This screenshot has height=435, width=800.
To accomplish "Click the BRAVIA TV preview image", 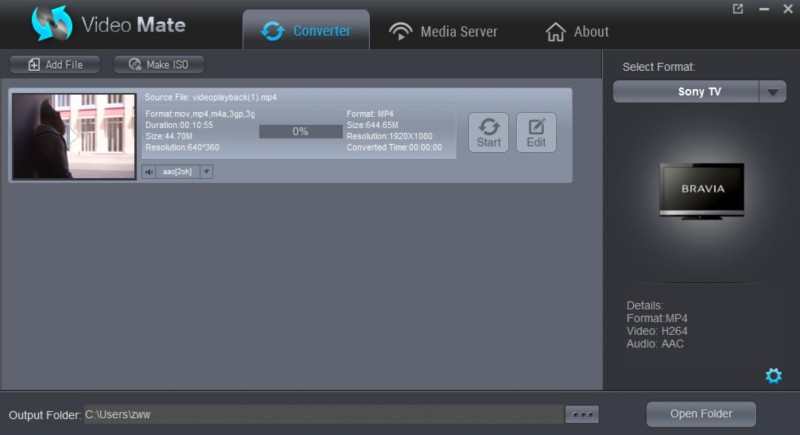I will pyautogui.click(x=702, y=190).
